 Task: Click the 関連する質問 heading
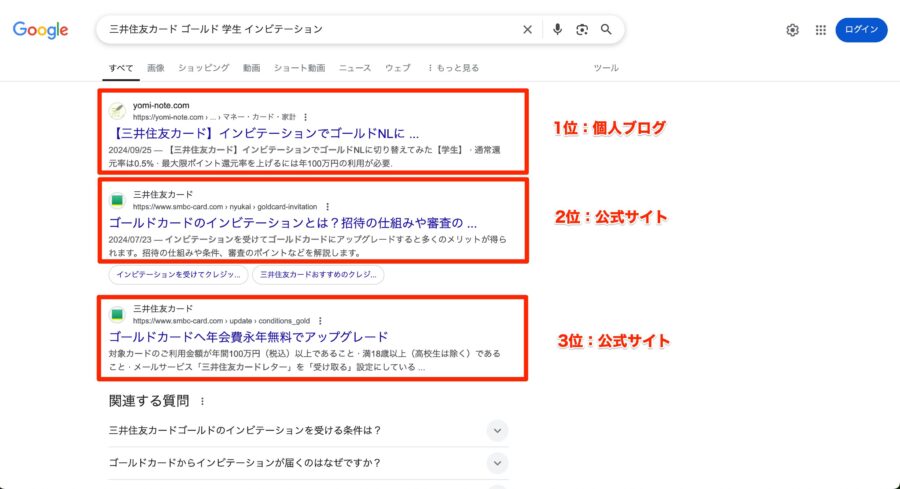[x=149, y=401]
